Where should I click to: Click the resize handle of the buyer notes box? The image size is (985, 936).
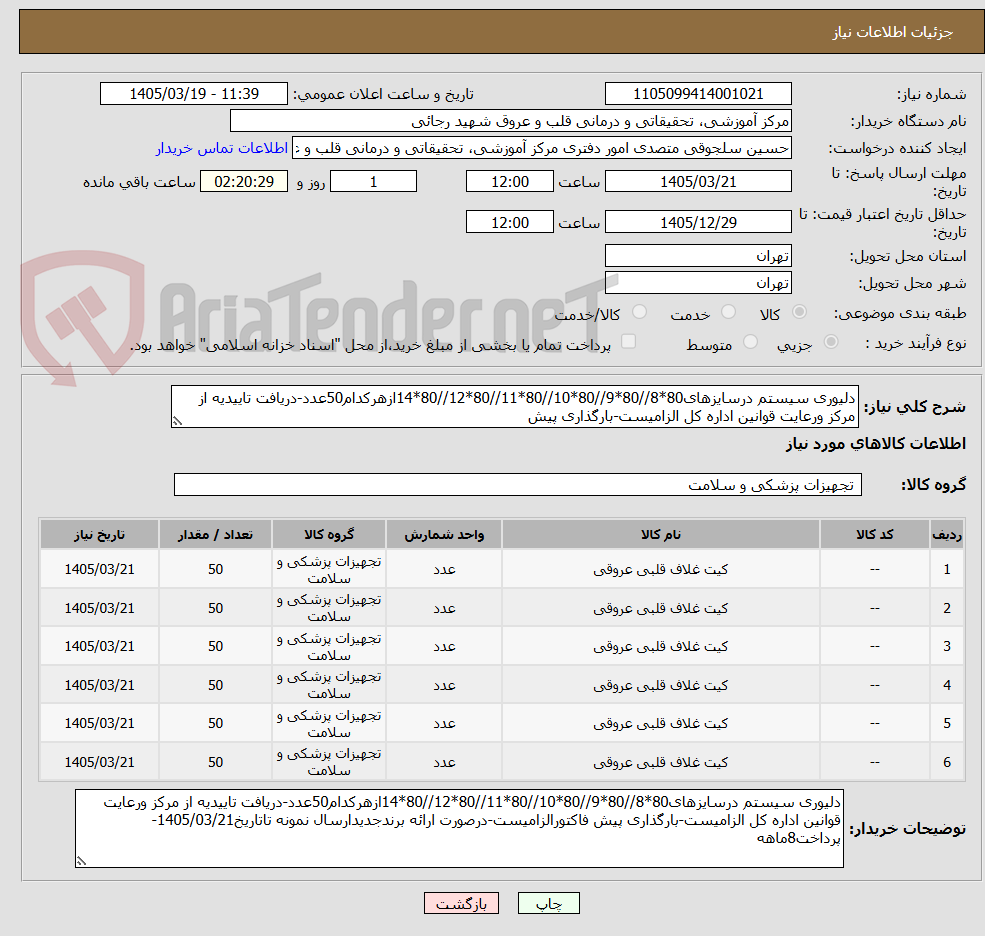(82, 861)
